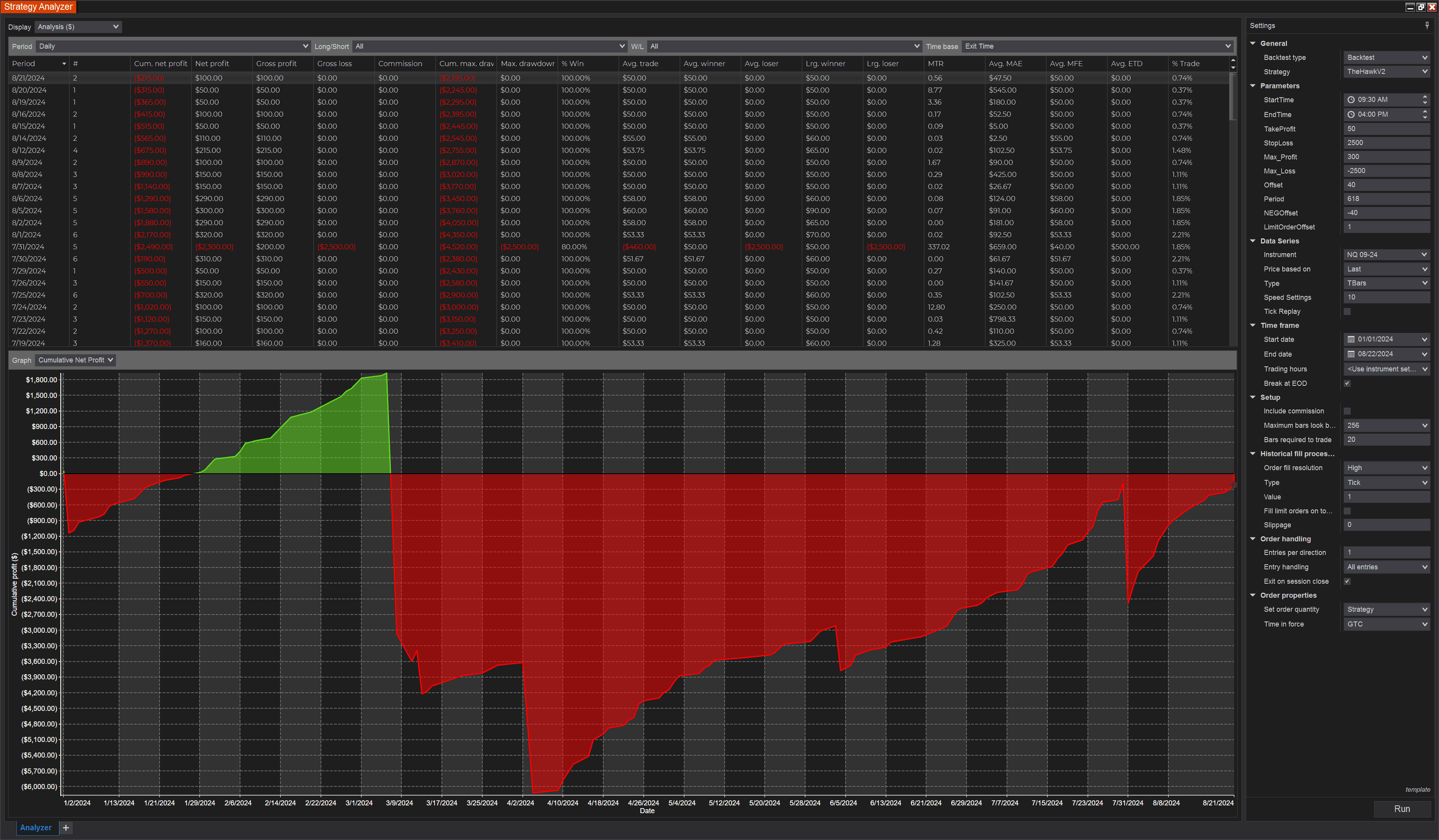Screen dimensions: 1439x840
Task: Collapse the Order handling section
Action: [x=1253, y=539]
